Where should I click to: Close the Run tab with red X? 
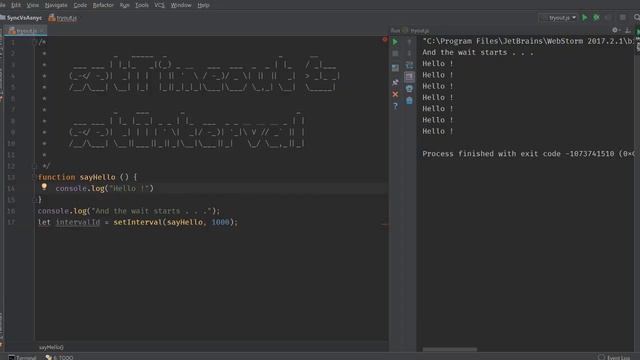(395, 94)
